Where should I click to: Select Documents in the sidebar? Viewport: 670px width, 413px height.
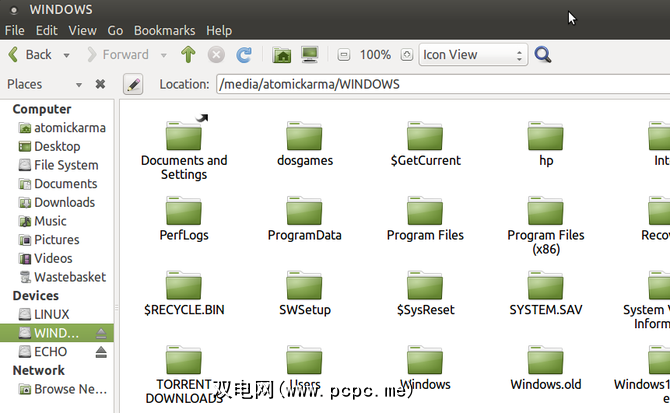(57, 184)
